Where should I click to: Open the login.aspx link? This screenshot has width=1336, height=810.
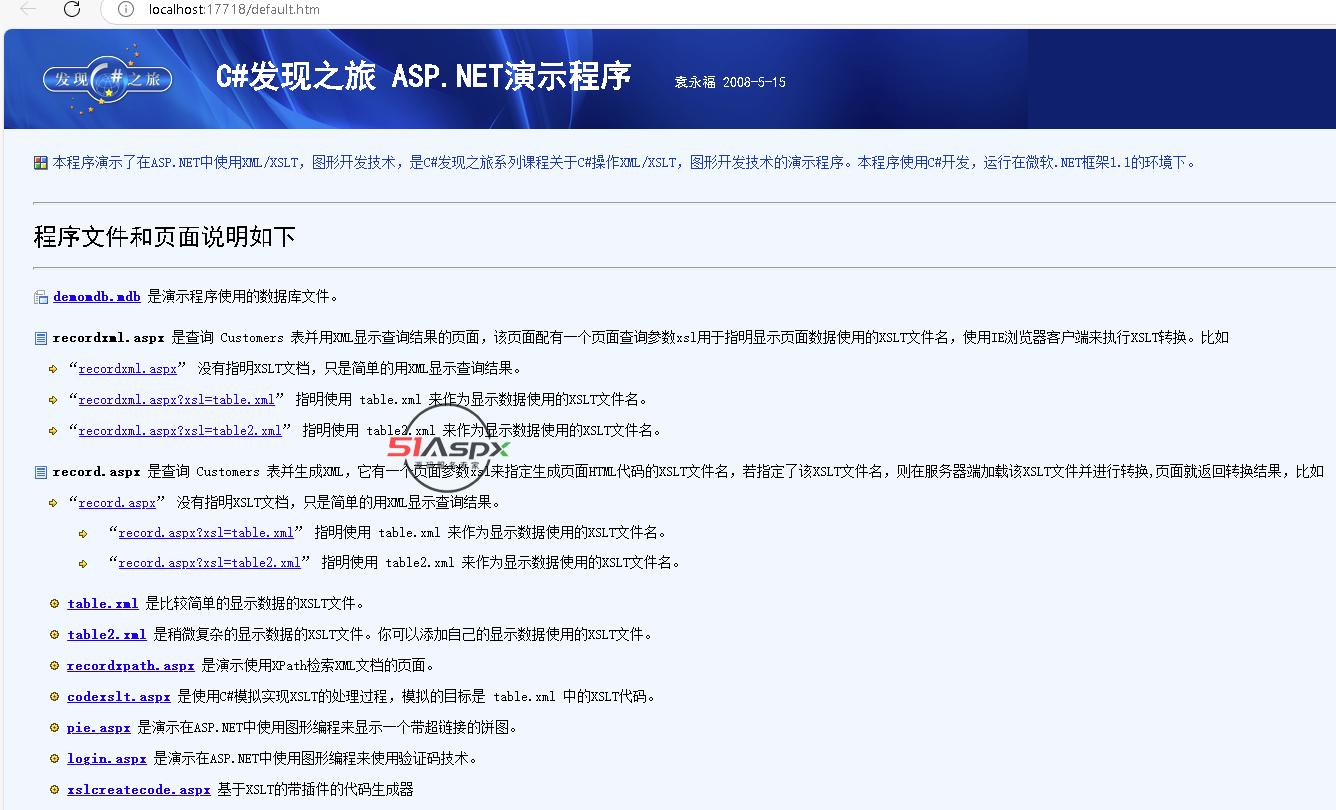click(107, 759)
